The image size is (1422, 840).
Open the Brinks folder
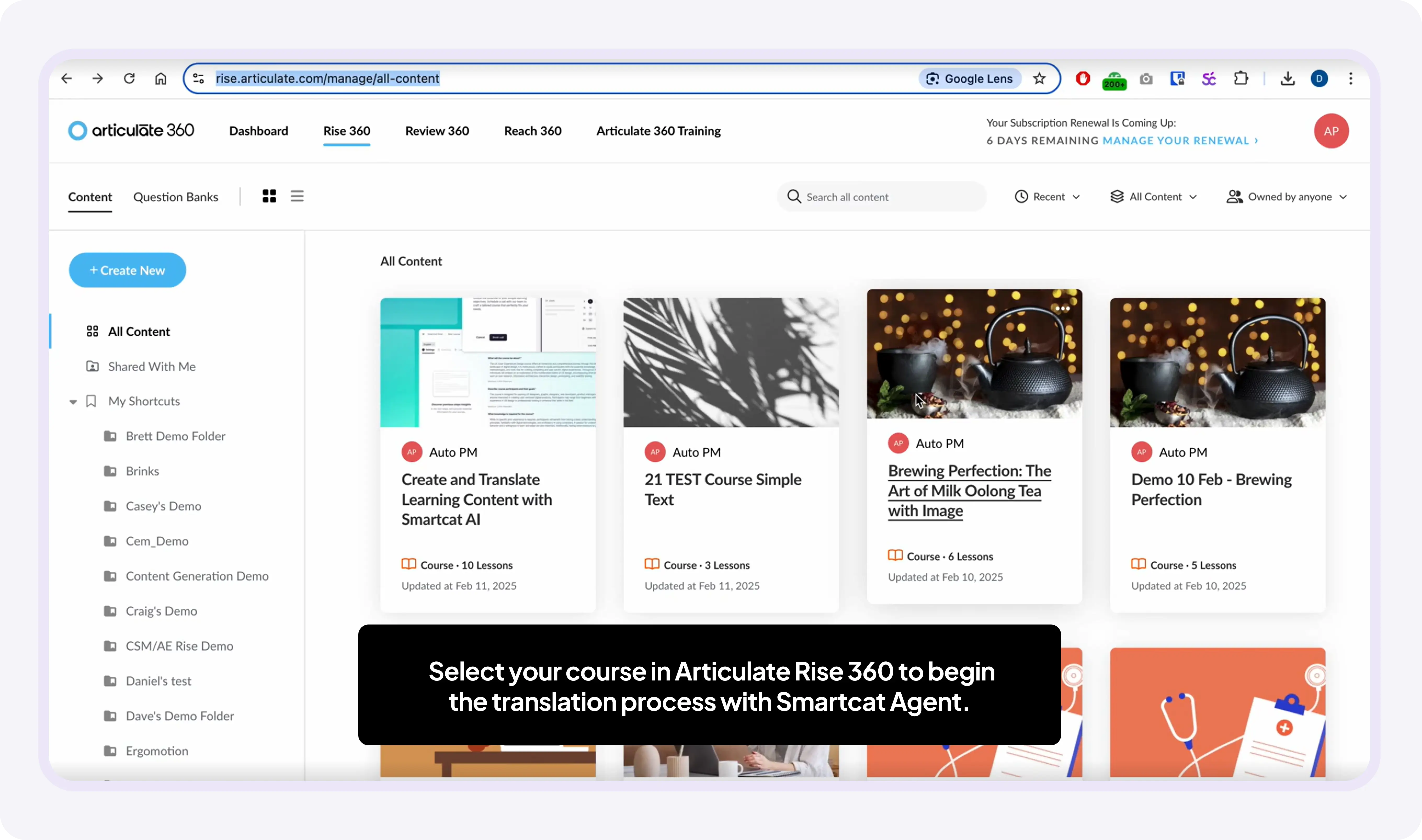tap(142, 472)
